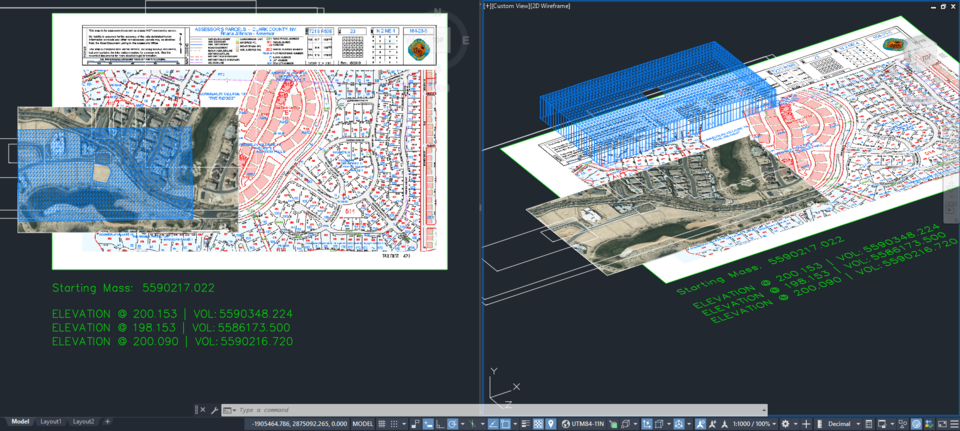Open 3D object snap dropdown arrow
The height and width of the screenshot is (431, 960).
[636, 424]
